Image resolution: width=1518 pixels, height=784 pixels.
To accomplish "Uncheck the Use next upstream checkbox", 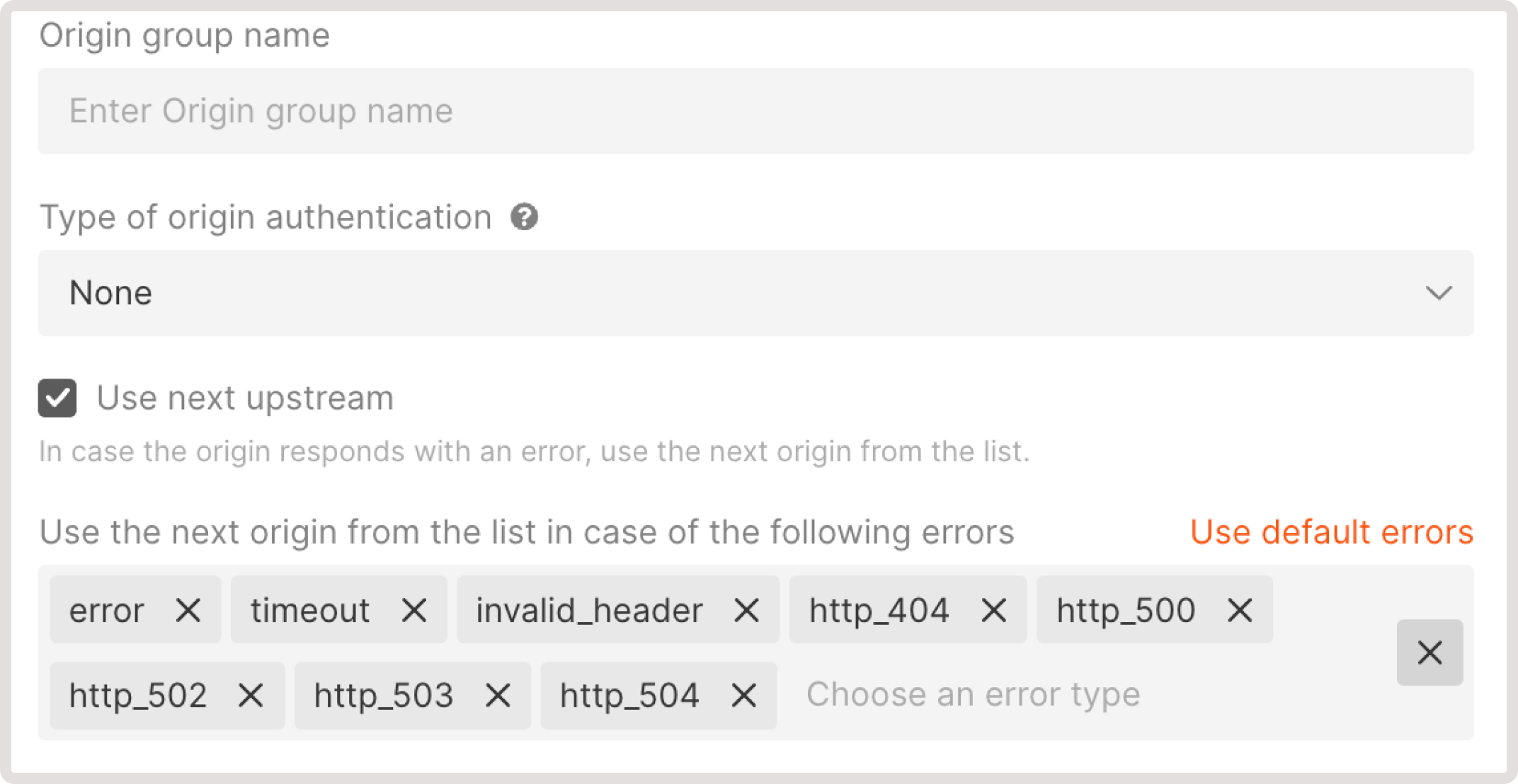I will (x=57, y=398).
